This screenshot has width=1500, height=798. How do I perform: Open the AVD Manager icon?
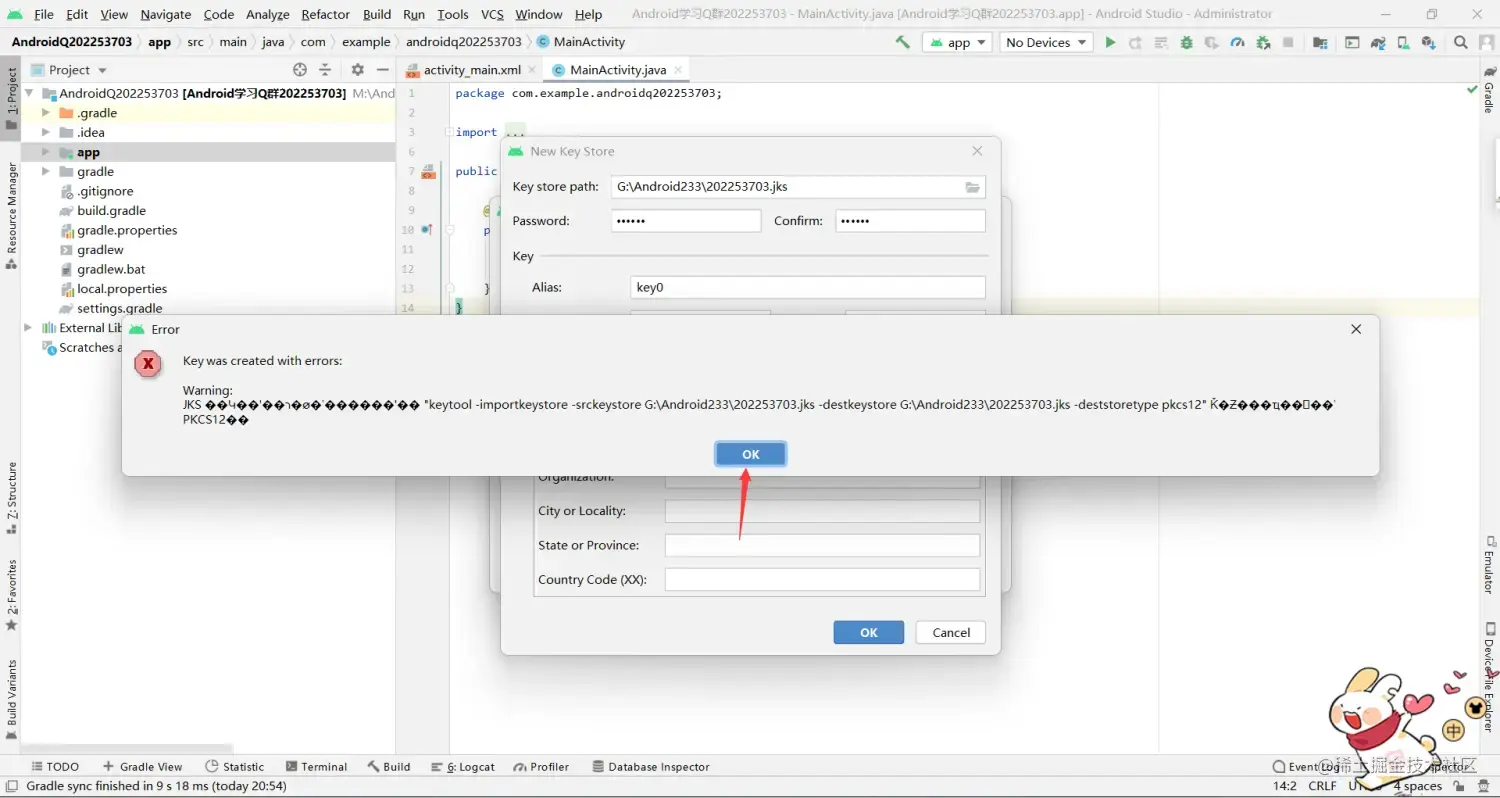click(x=1403, y=42)
